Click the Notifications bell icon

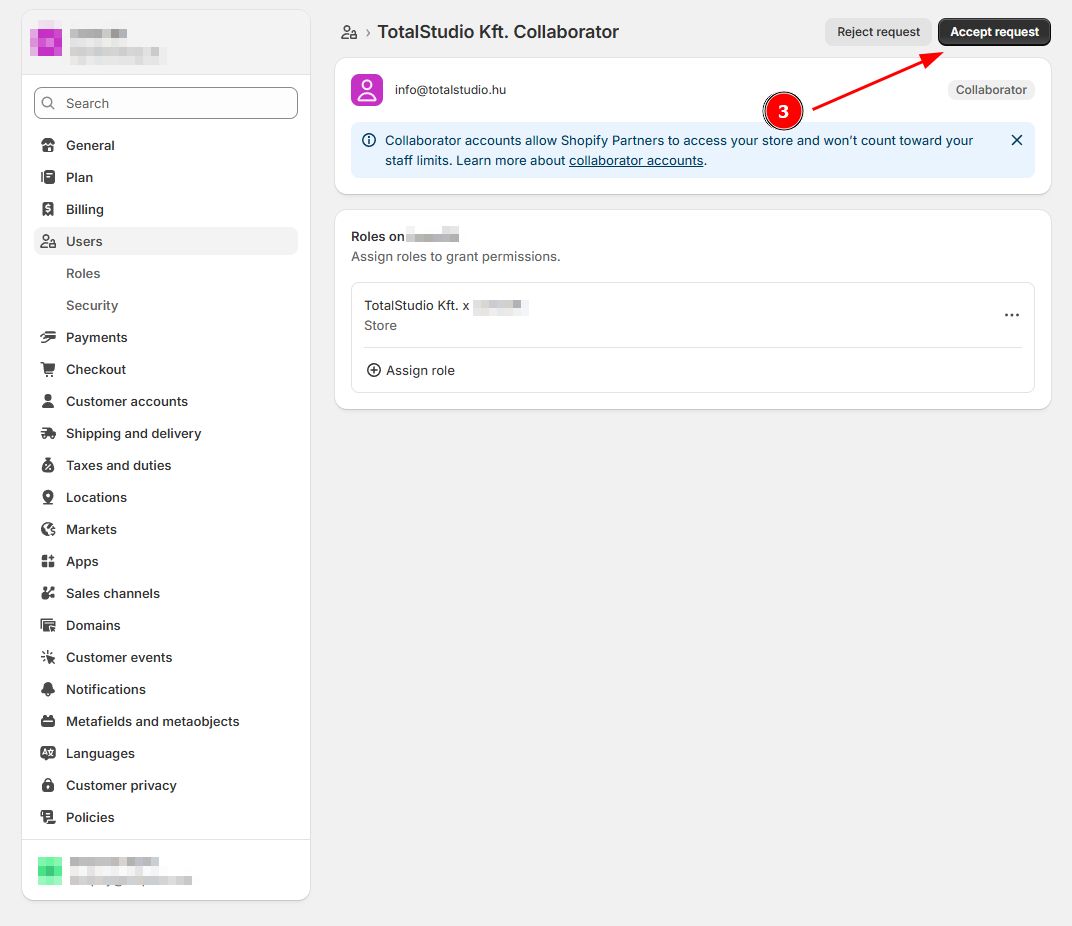click(48, 689)
